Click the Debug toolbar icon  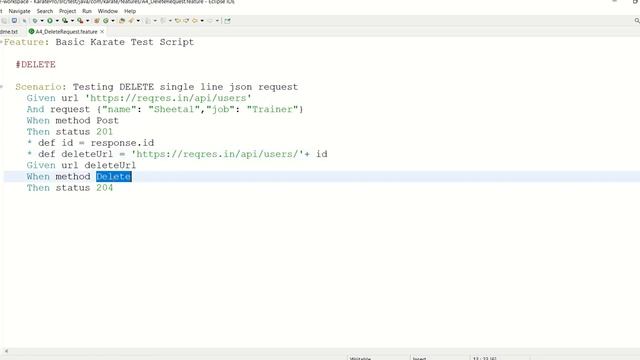[x=35, y=20]
